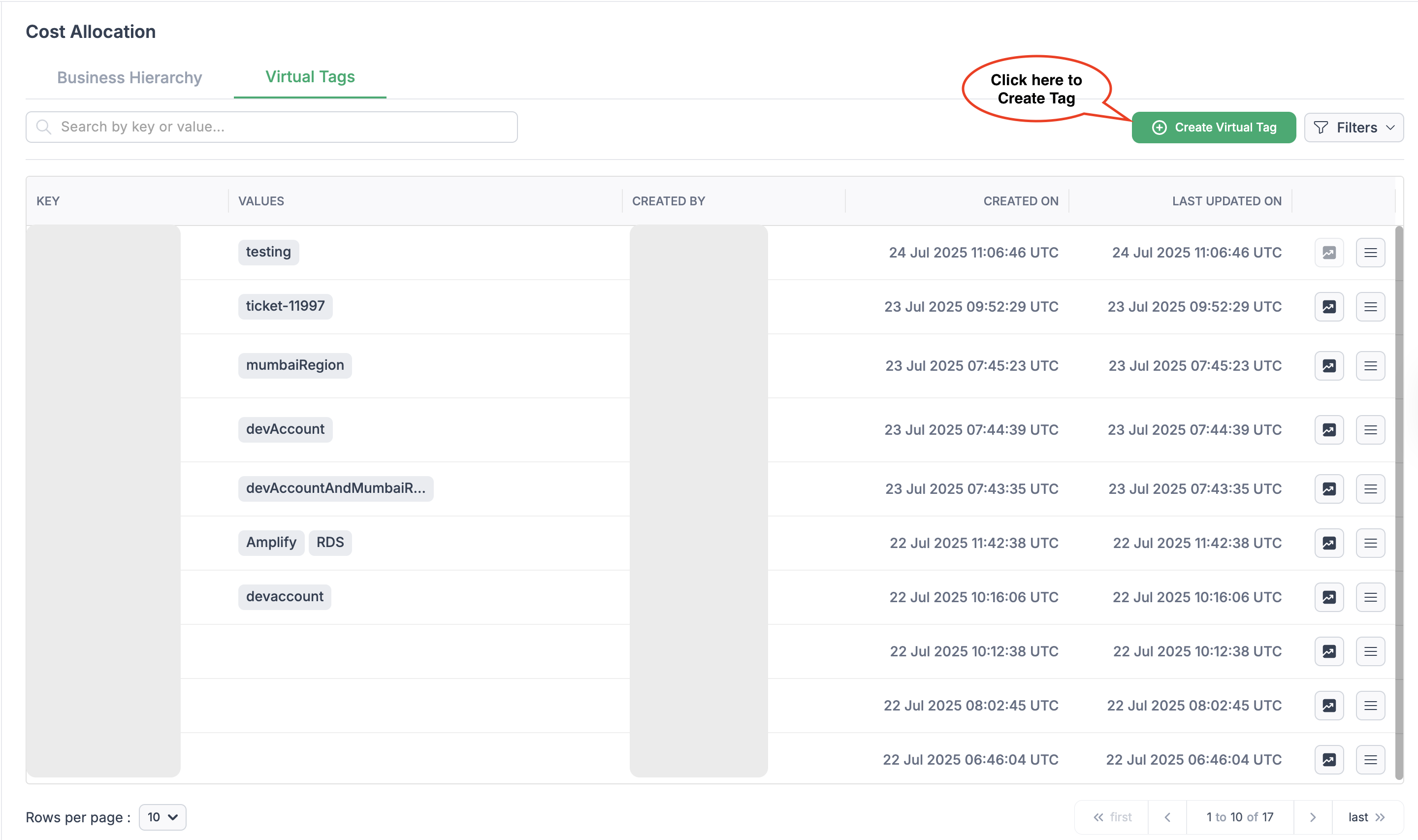
Task: Go to next page with right chevron
Action: [x=1313, y=817]
